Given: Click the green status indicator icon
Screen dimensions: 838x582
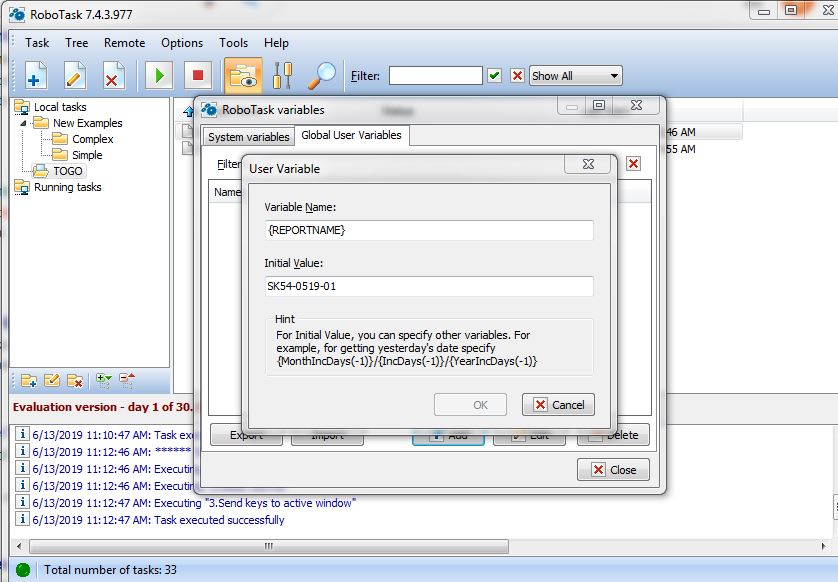Looking at the screenshot, I should click(x=22, y=570).
